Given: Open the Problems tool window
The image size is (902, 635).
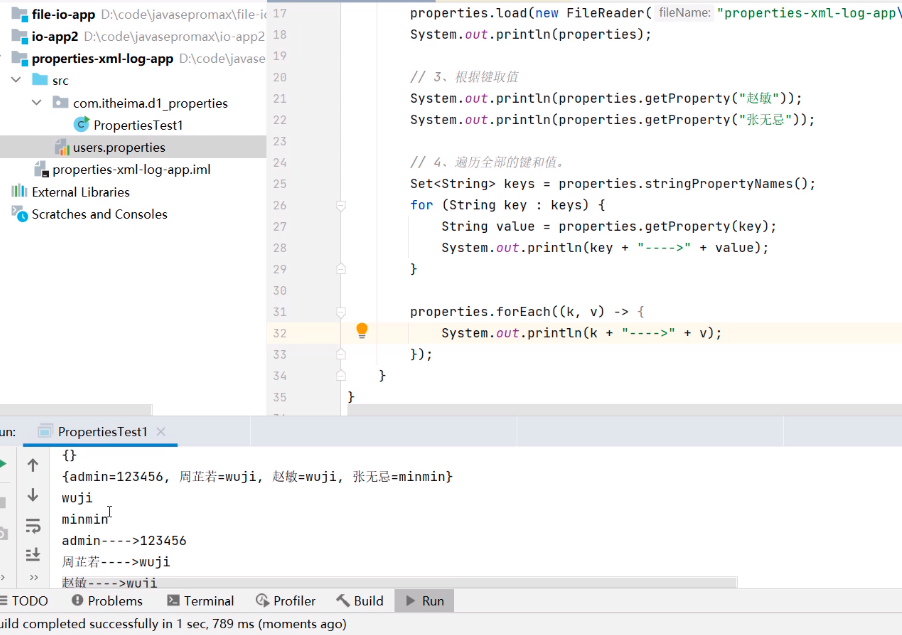Looking at the screenshot, I should tap(107, 601).
